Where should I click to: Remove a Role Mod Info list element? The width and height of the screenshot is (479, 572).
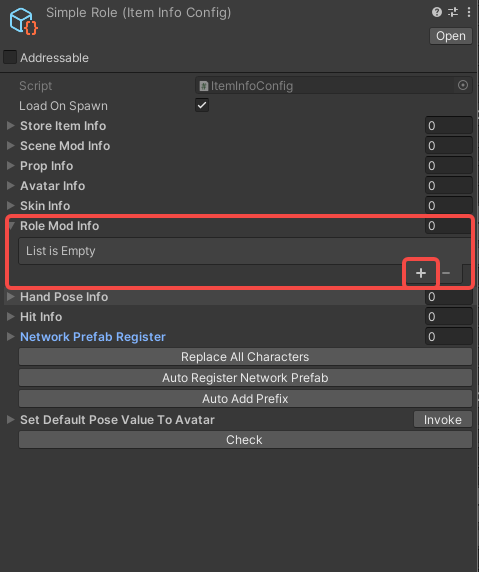click(446, 273)
